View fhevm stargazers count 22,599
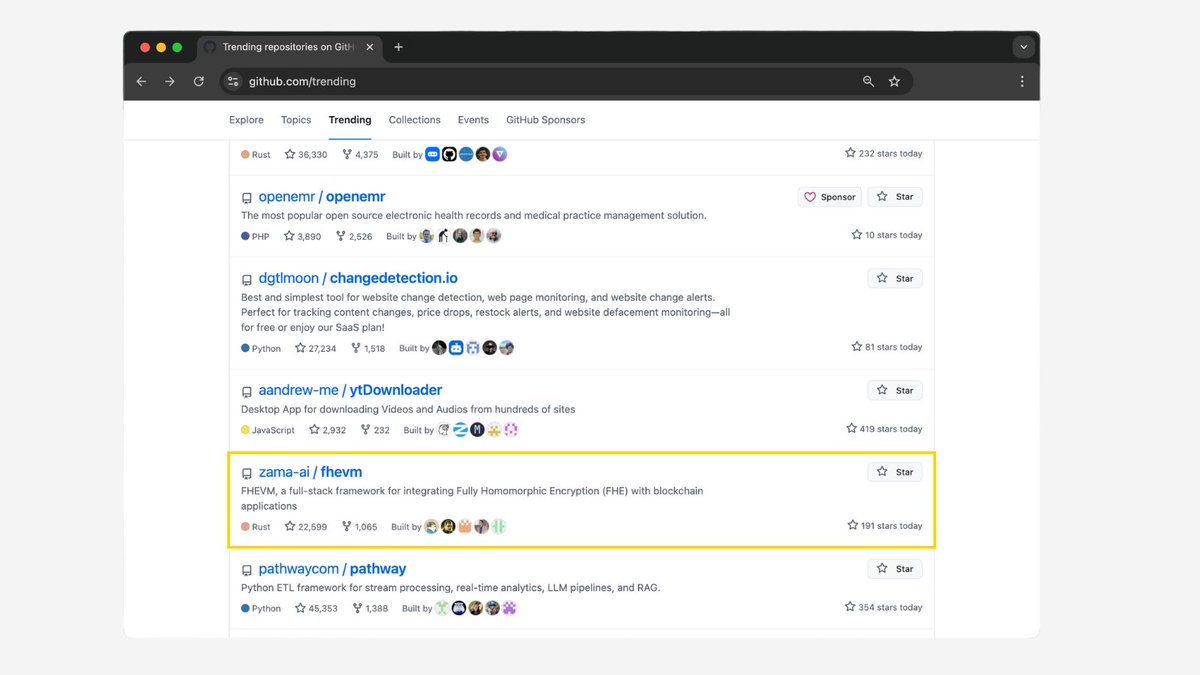The image size is (1200, 675). pos(306,527)
